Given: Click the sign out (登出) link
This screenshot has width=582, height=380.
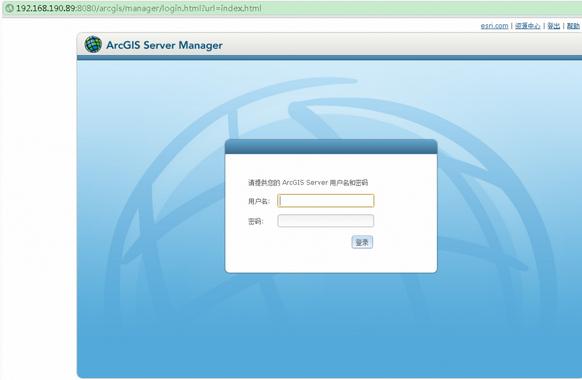Looking at the screenshot, I should [x=553, y=26].
